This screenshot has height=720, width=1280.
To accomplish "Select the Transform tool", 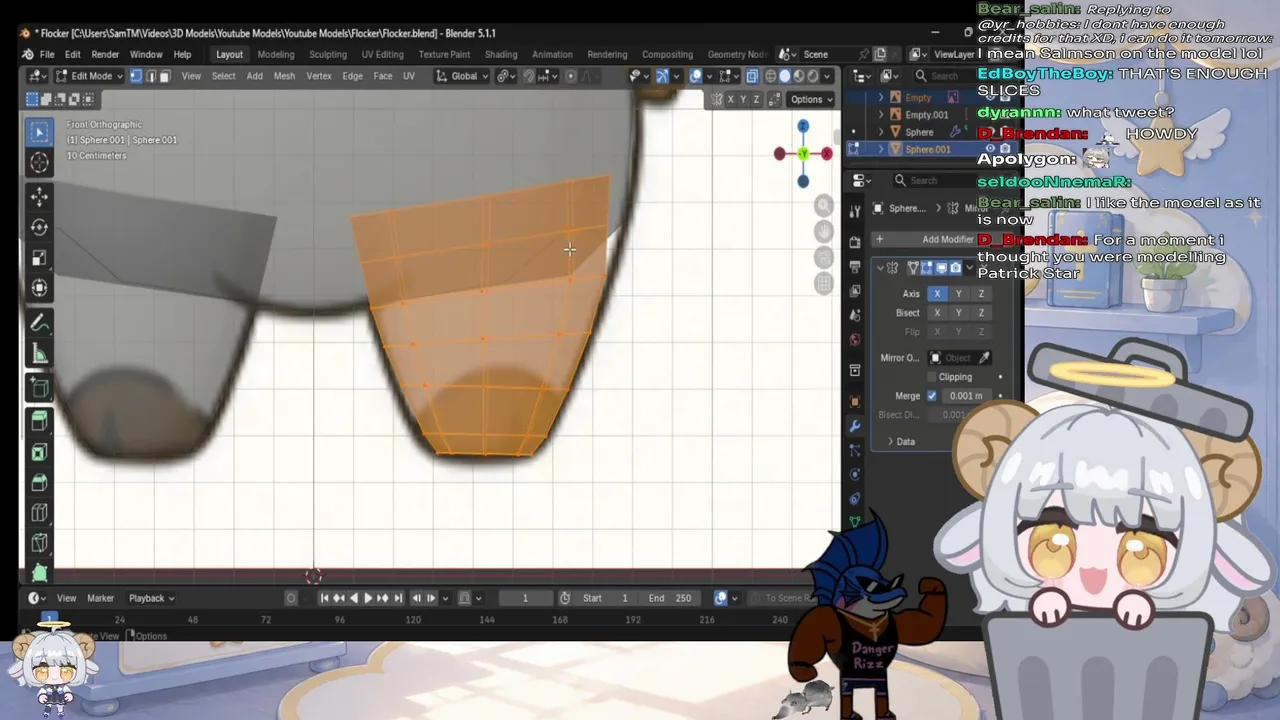I will [40, 289].
